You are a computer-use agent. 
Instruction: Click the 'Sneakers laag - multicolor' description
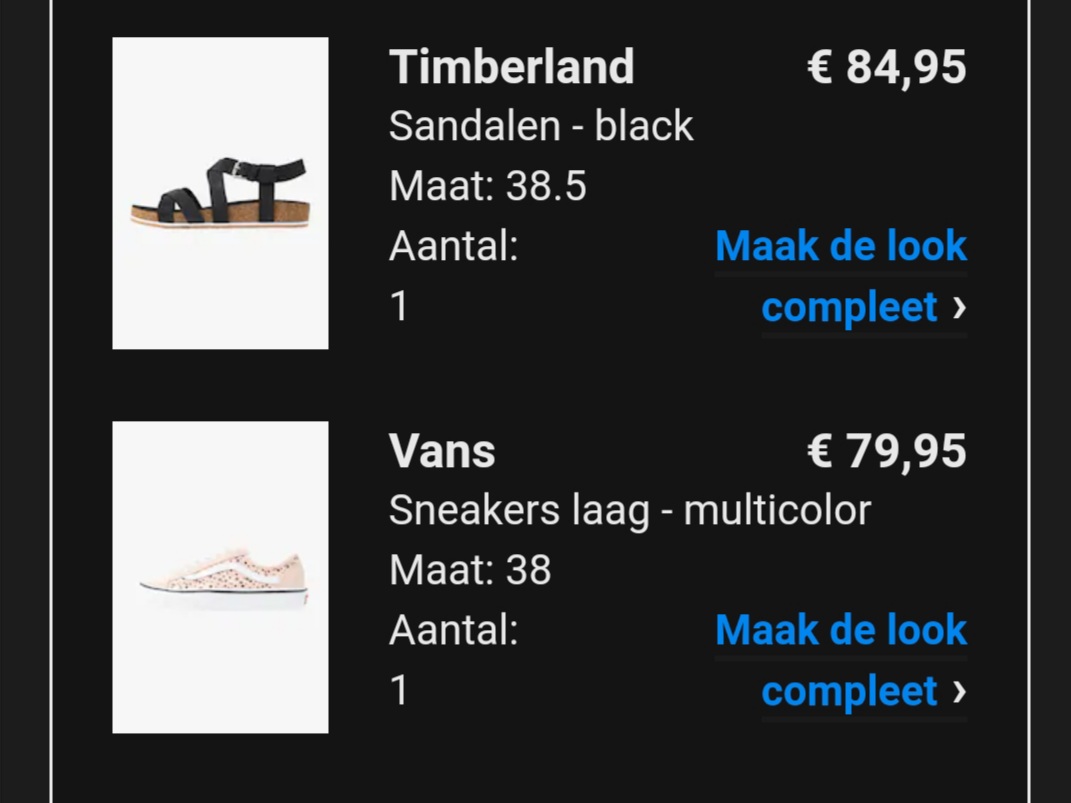pos(630,511)
